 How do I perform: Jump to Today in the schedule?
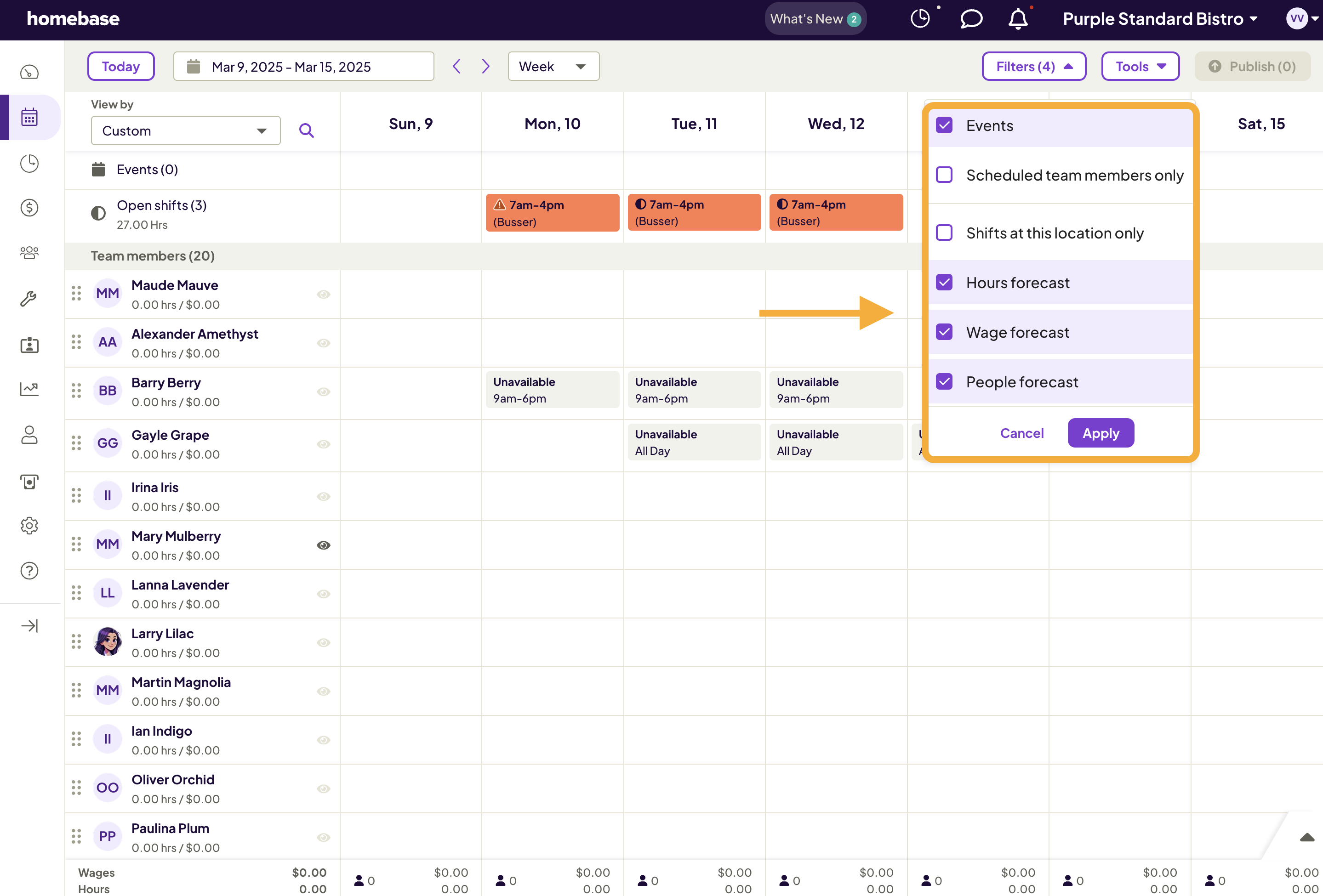(x=121, y=66)
